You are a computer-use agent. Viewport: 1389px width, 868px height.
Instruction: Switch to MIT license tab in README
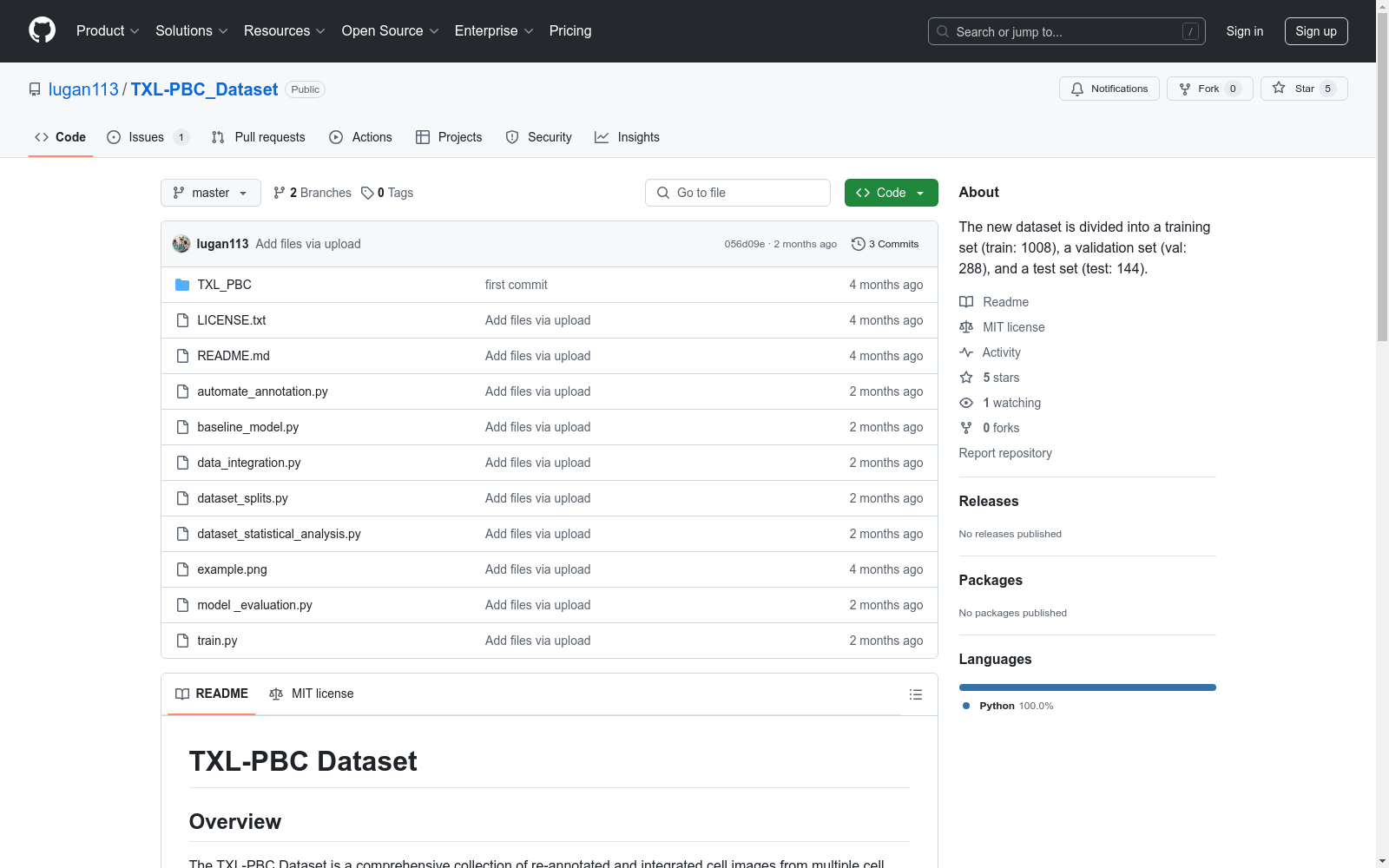pyautogui.click(x=312, y=694)
